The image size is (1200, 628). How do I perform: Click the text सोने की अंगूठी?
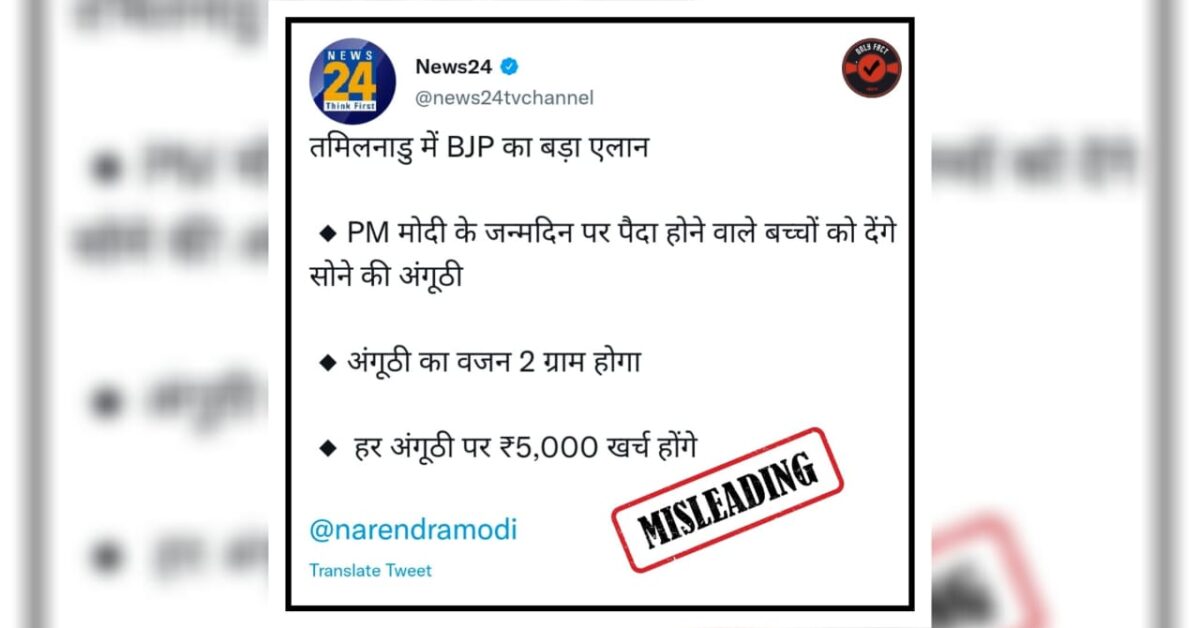[x=386, y=277]
